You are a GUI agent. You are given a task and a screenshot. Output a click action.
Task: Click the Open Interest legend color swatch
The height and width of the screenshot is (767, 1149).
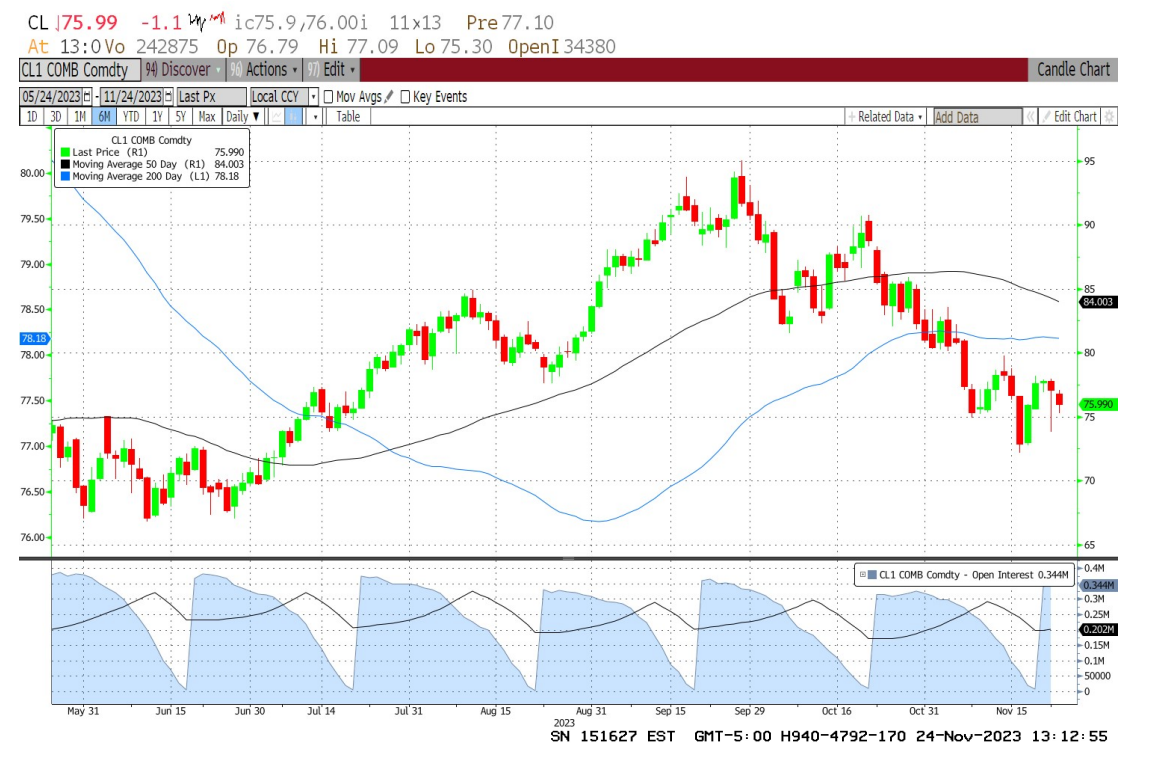pos(872,575)
